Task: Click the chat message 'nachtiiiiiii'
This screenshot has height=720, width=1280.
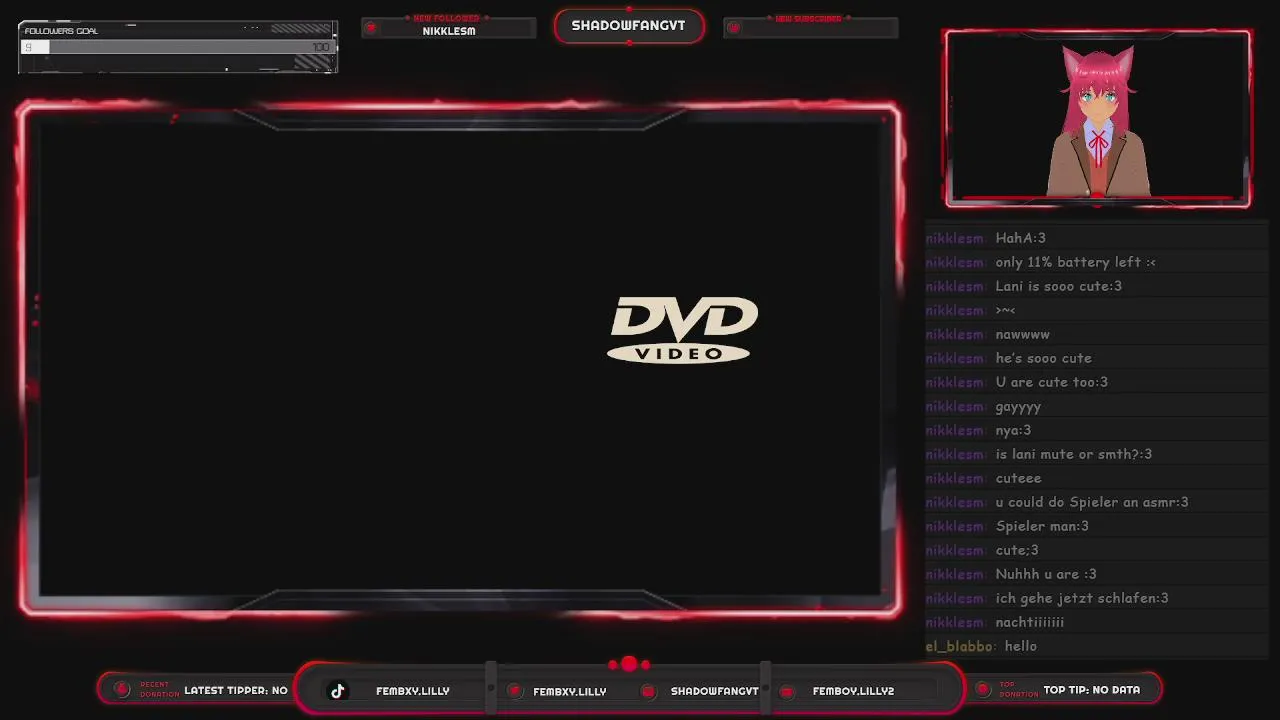Action: pyautogui.click(x=1029, y=622)
